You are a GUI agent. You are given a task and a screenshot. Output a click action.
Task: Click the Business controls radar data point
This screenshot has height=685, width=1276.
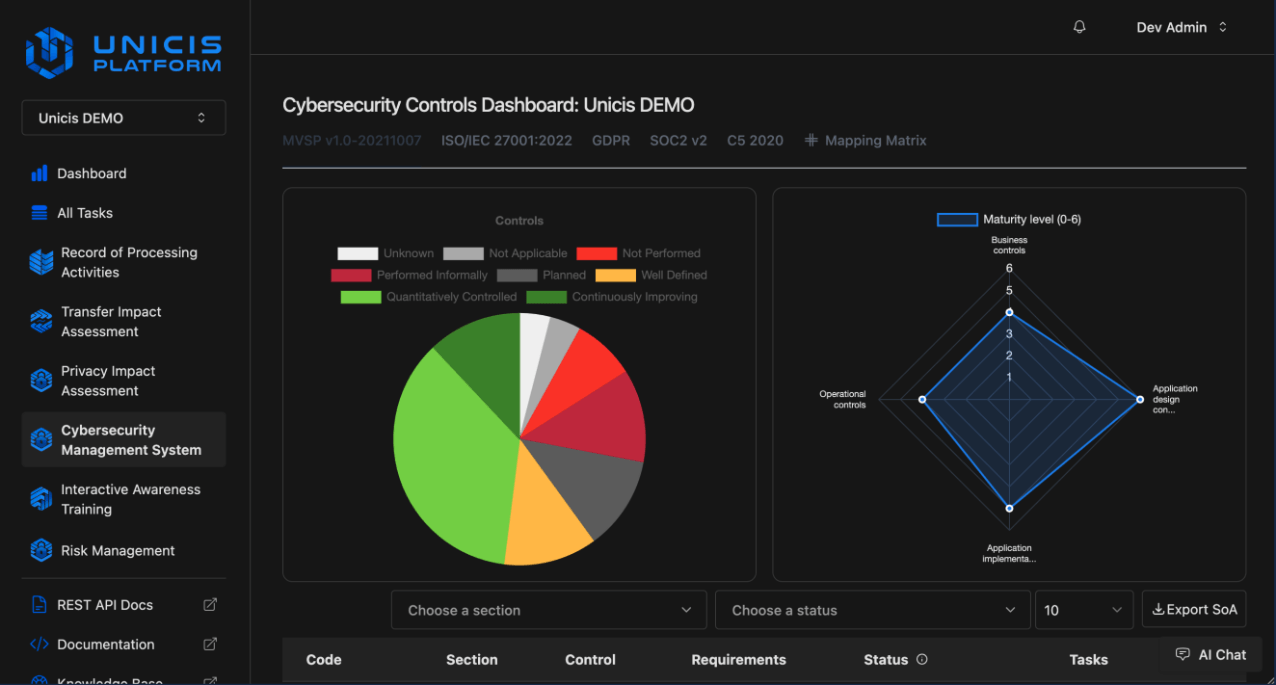1009,312
